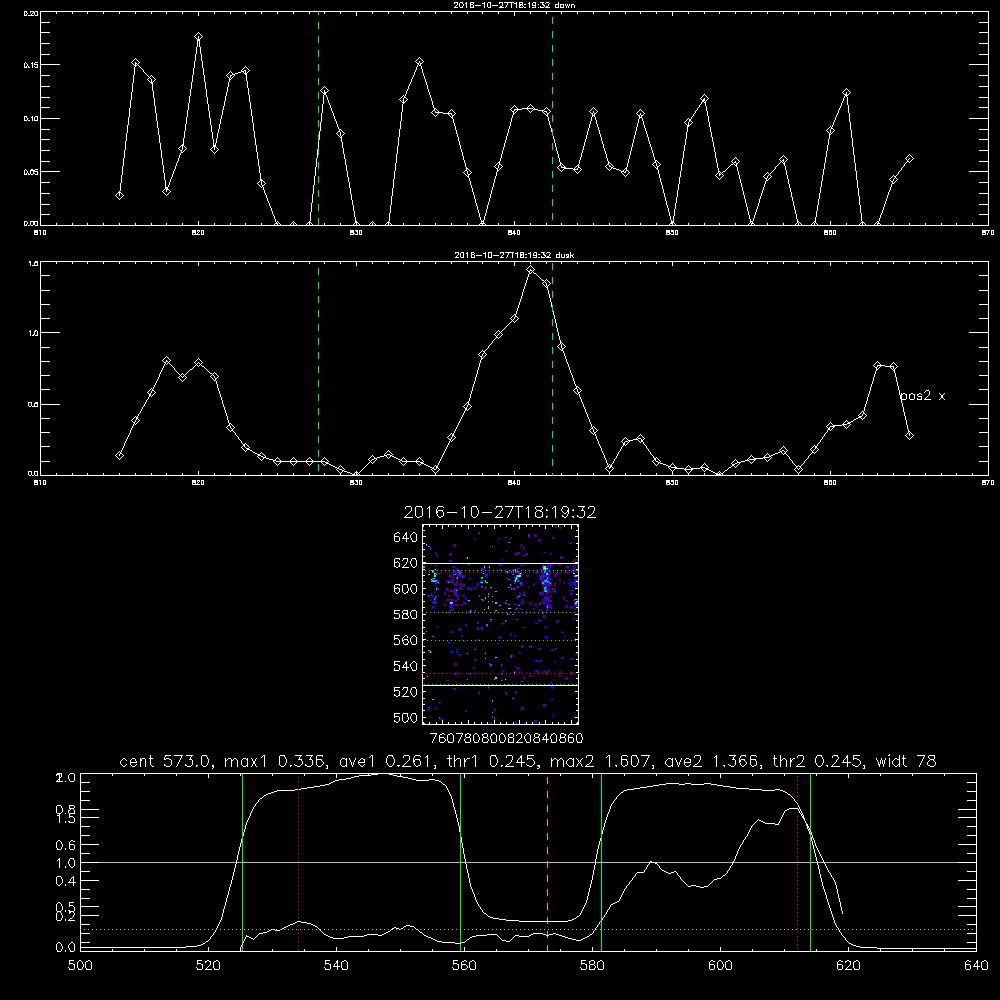The height and width of the screenshot is (1000, 1000).
Task: Click the spectral image thumbnail in the center
Action: point(501,624)
